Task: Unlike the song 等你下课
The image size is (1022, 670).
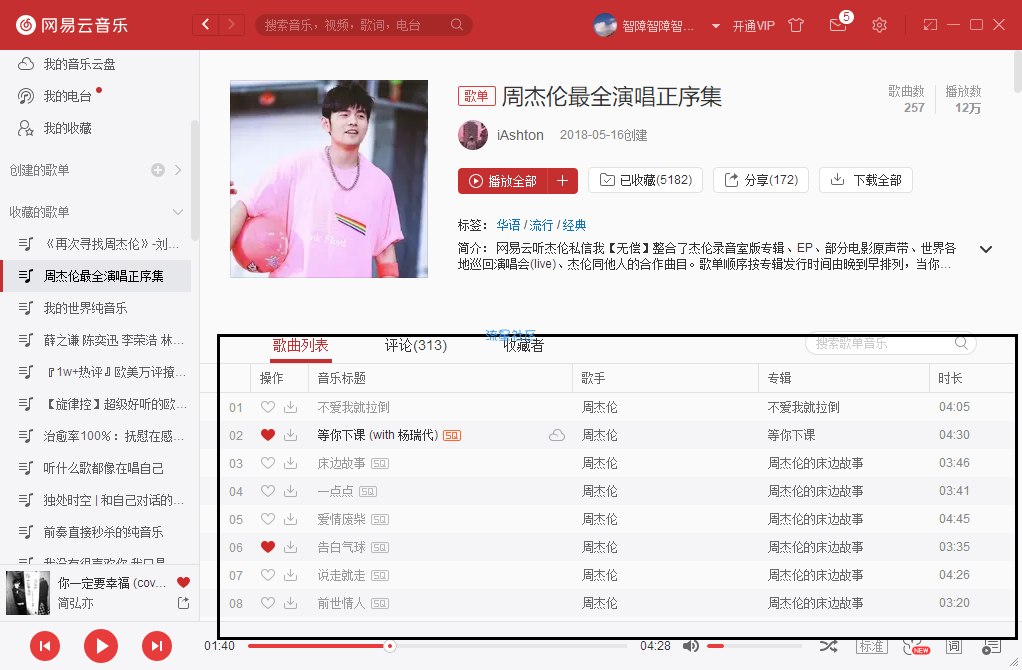Action: pos(268,435)
